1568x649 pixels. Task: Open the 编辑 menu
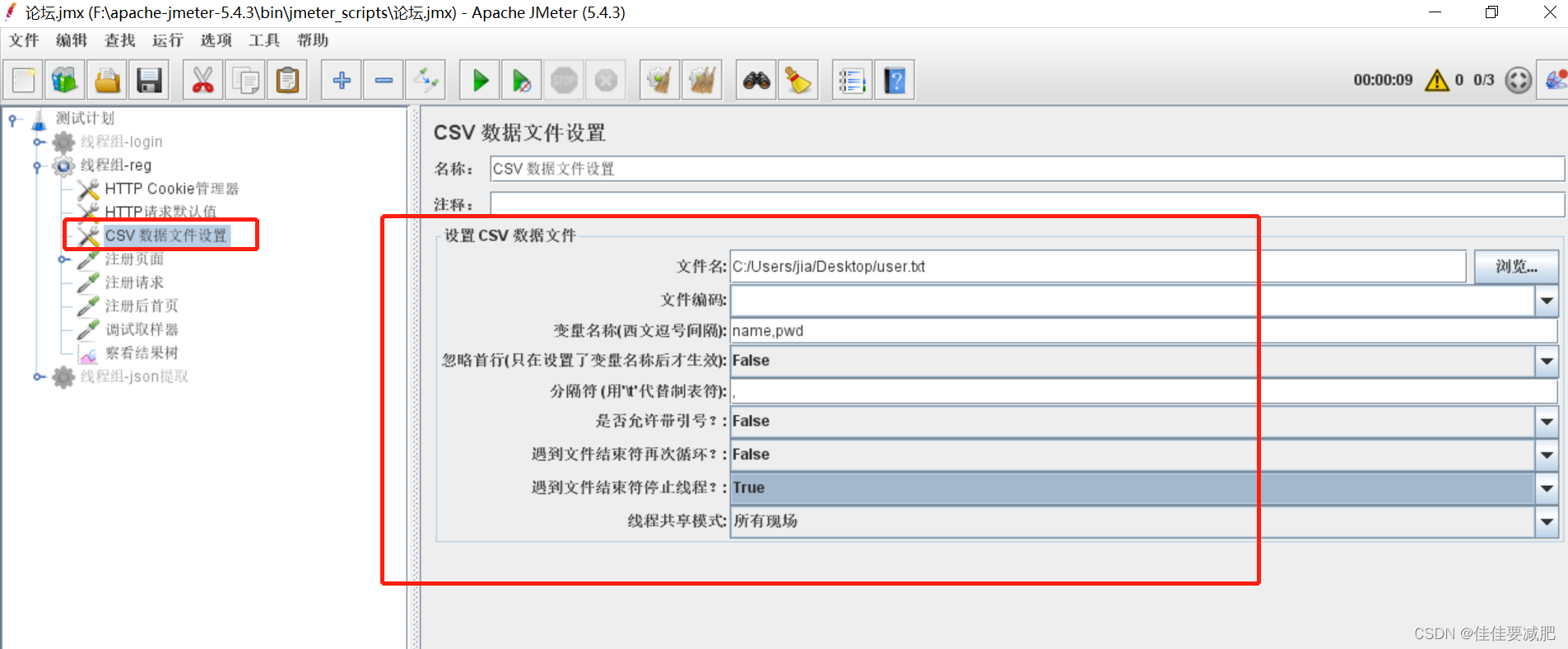[72, 40]
